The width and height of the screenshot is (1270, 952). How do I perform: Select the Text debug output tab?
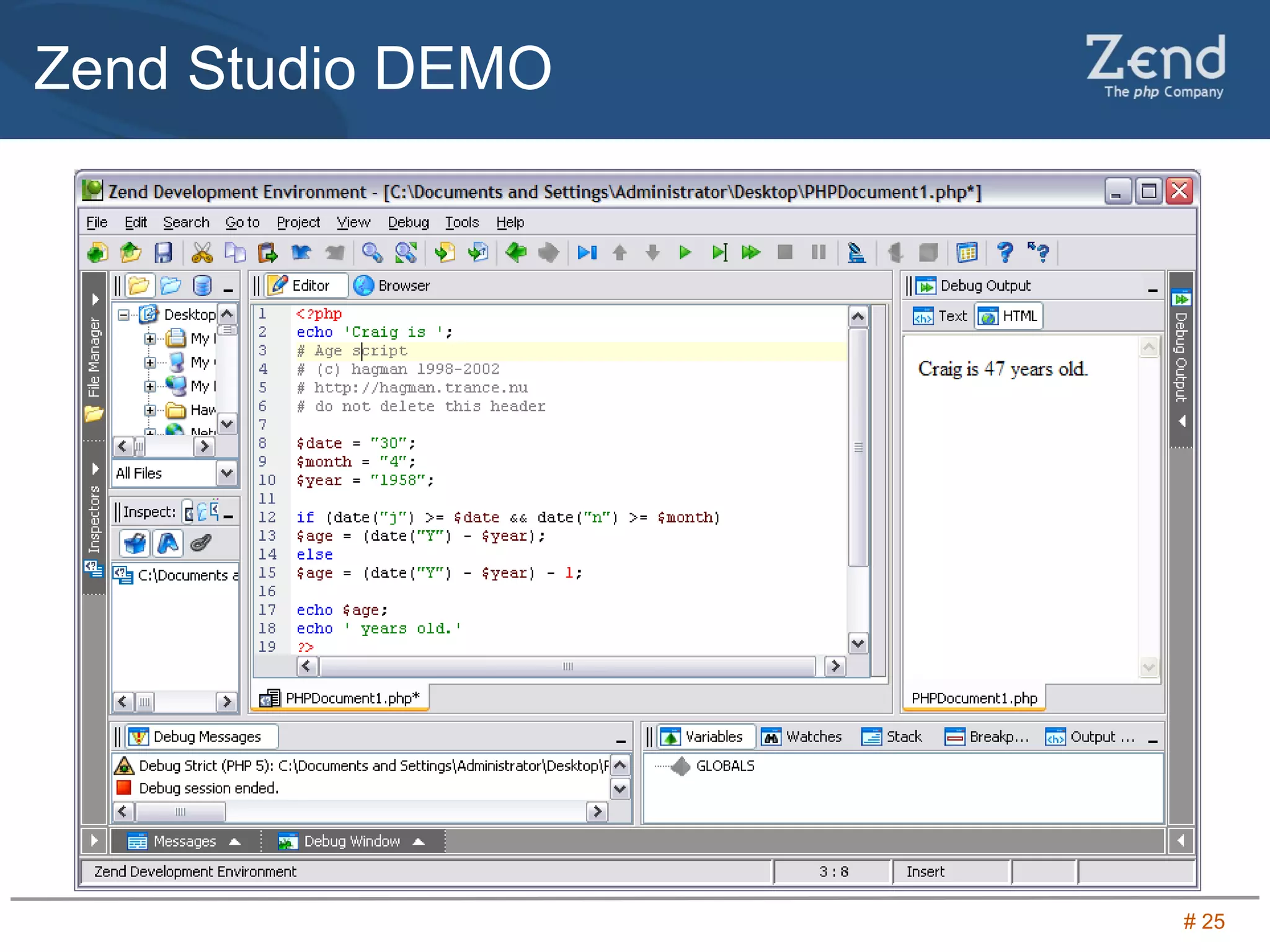point(940,316)
